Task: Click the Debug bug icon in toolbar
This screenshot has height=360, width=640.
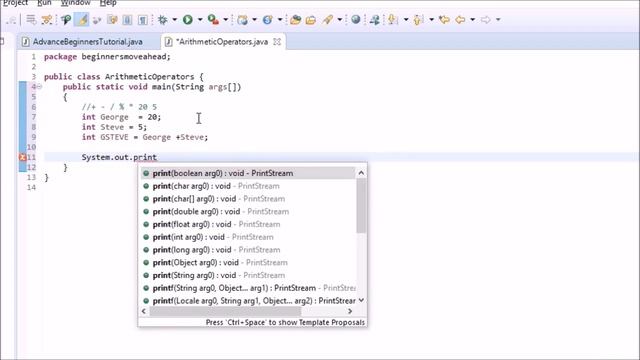Action: pos(163,20)
